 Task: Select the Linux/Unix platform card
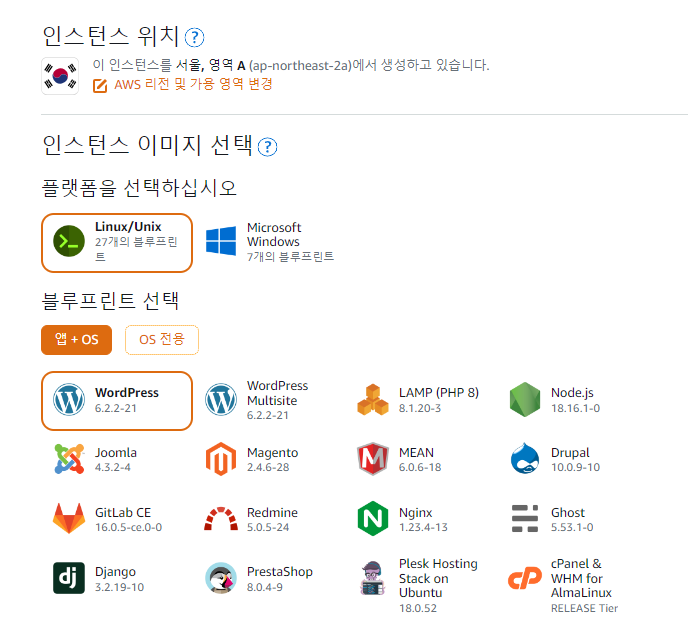(x=117, y=243)
